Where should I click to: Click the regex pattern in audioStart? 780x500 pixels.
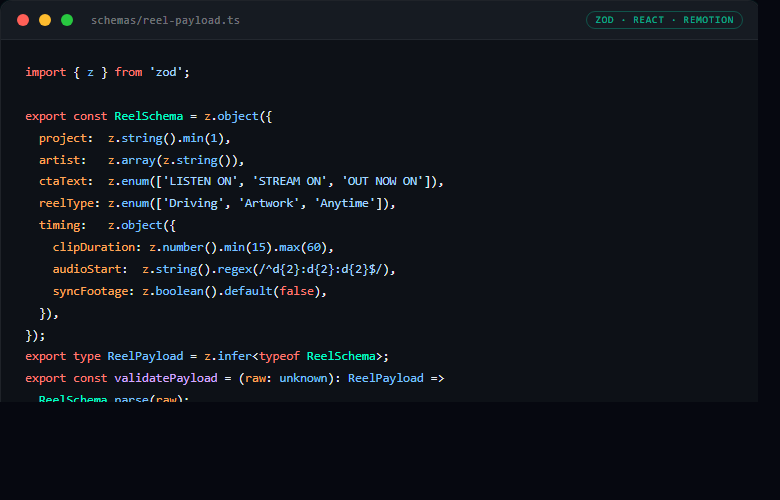320,269
